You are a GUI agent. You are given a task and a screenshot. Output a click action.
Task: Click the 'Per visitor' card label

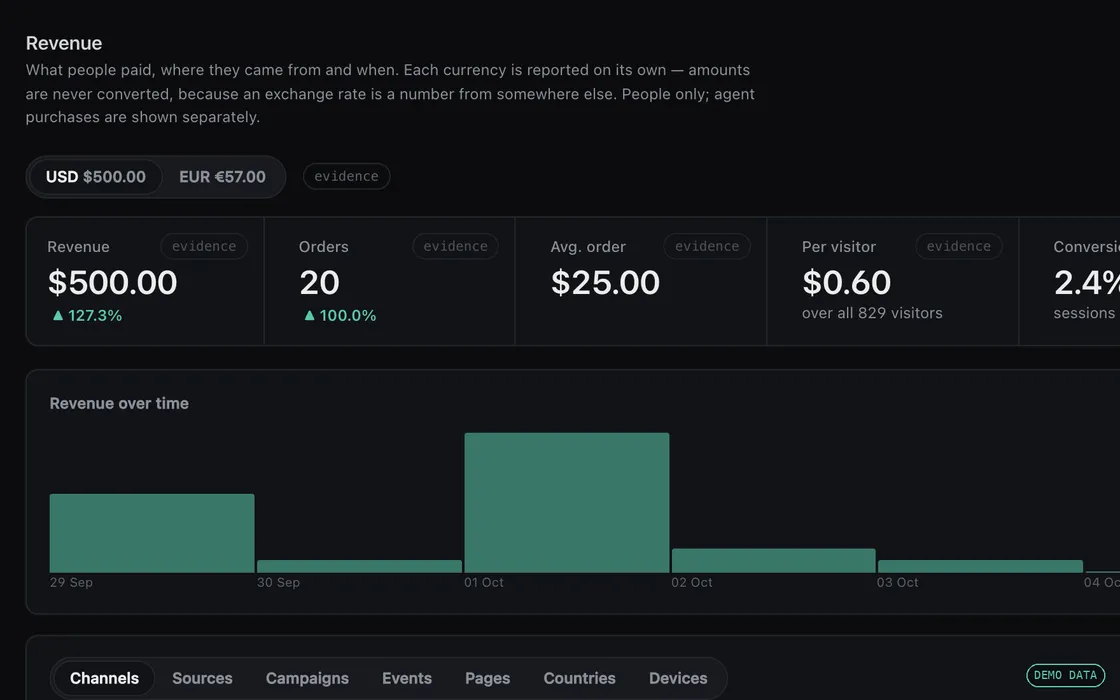pos(839,246)
